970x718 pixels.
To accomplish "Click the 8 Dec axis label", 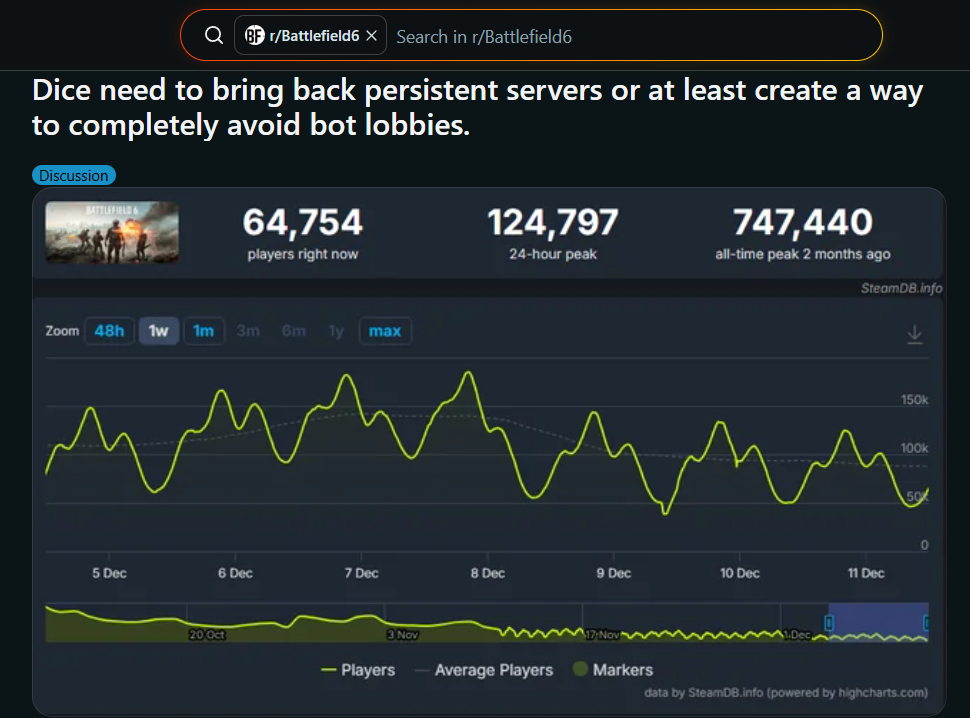I will coord(487,573).
